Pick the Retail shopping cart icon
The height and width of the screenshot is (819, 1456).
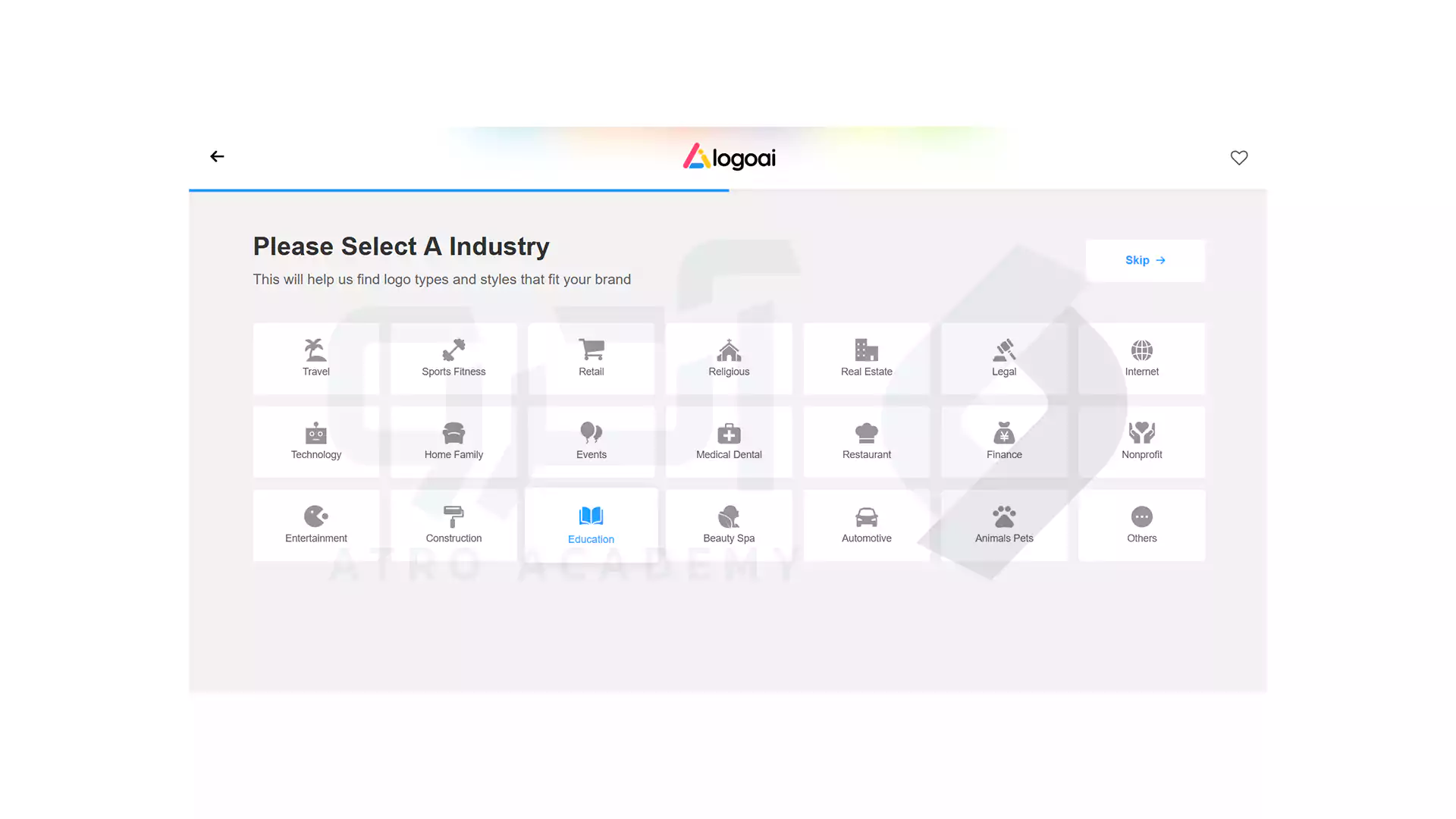point(591,350)
